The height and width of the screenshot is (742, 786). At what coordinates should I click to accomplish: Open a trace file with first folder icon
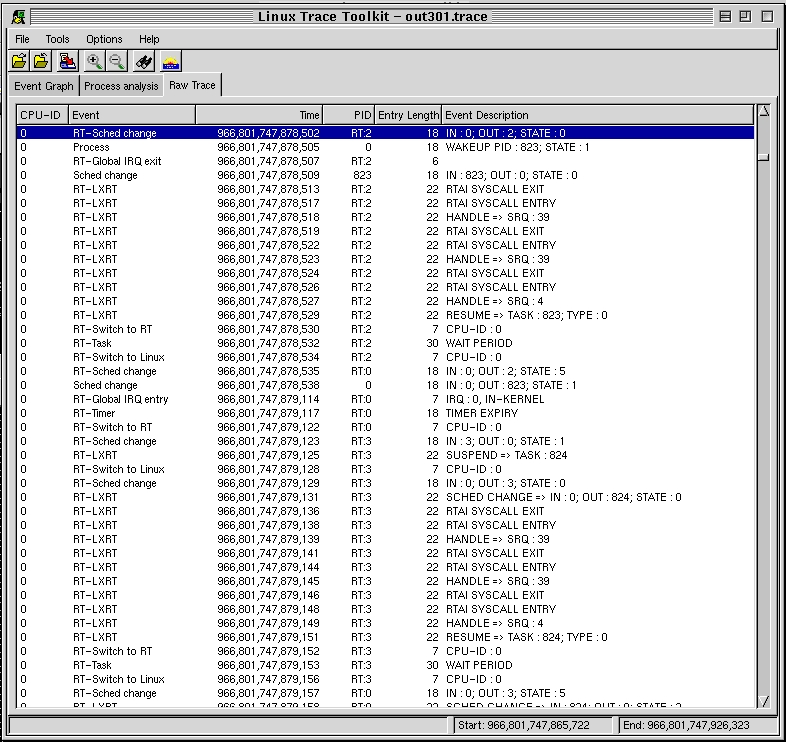[x=20, y=62]
